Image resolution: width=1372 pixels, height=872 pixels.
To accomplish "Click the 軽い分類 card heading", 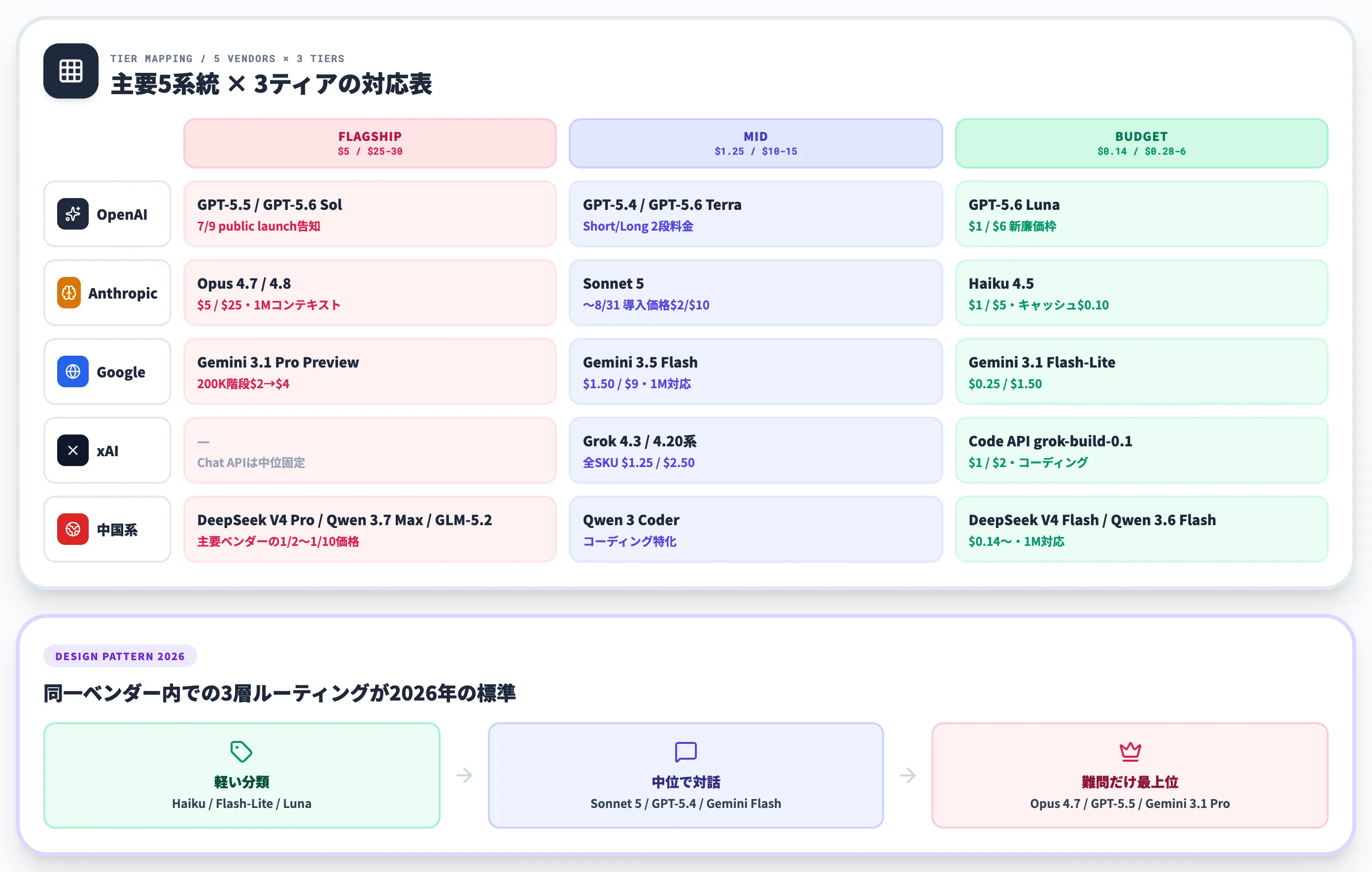I will [241, 782].
